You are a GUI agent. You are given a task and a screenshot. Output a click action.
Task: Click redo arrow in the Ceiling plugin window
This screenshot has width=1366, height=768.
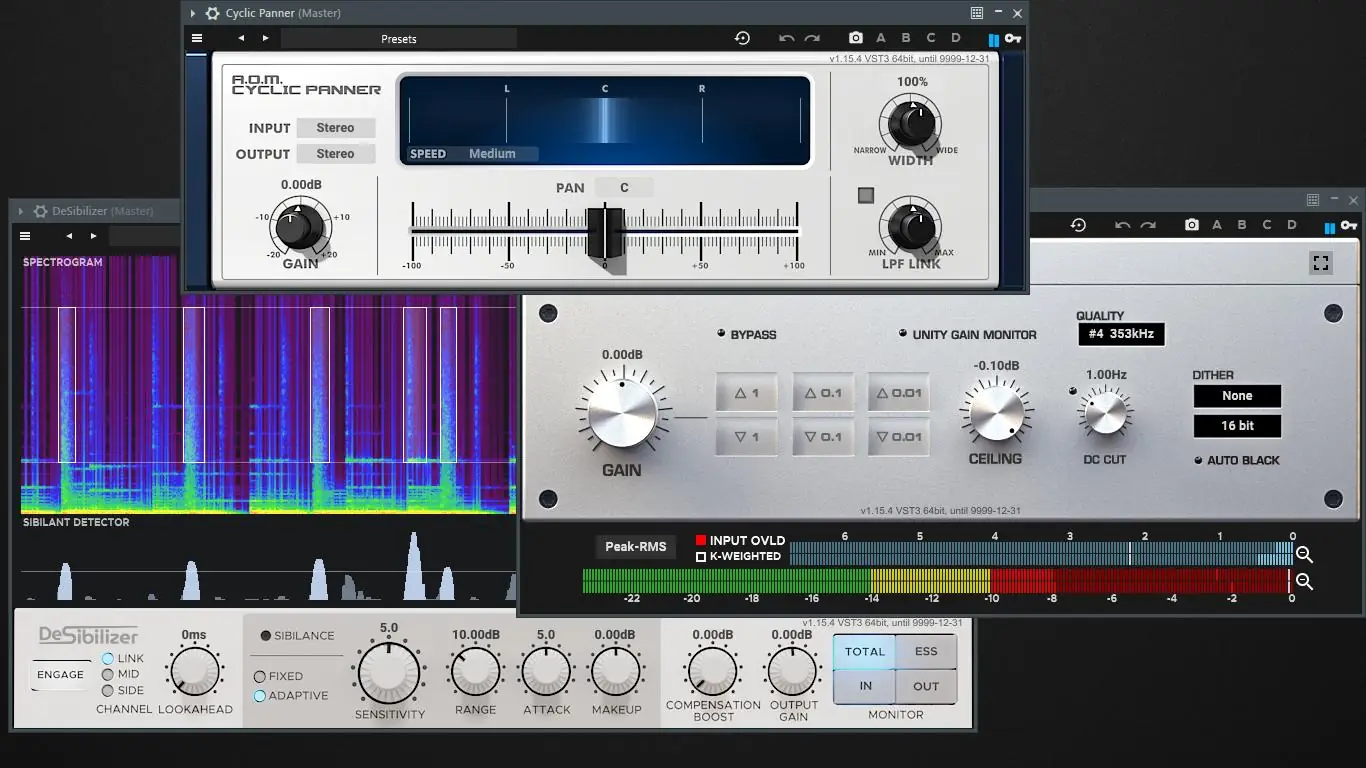1148,225
